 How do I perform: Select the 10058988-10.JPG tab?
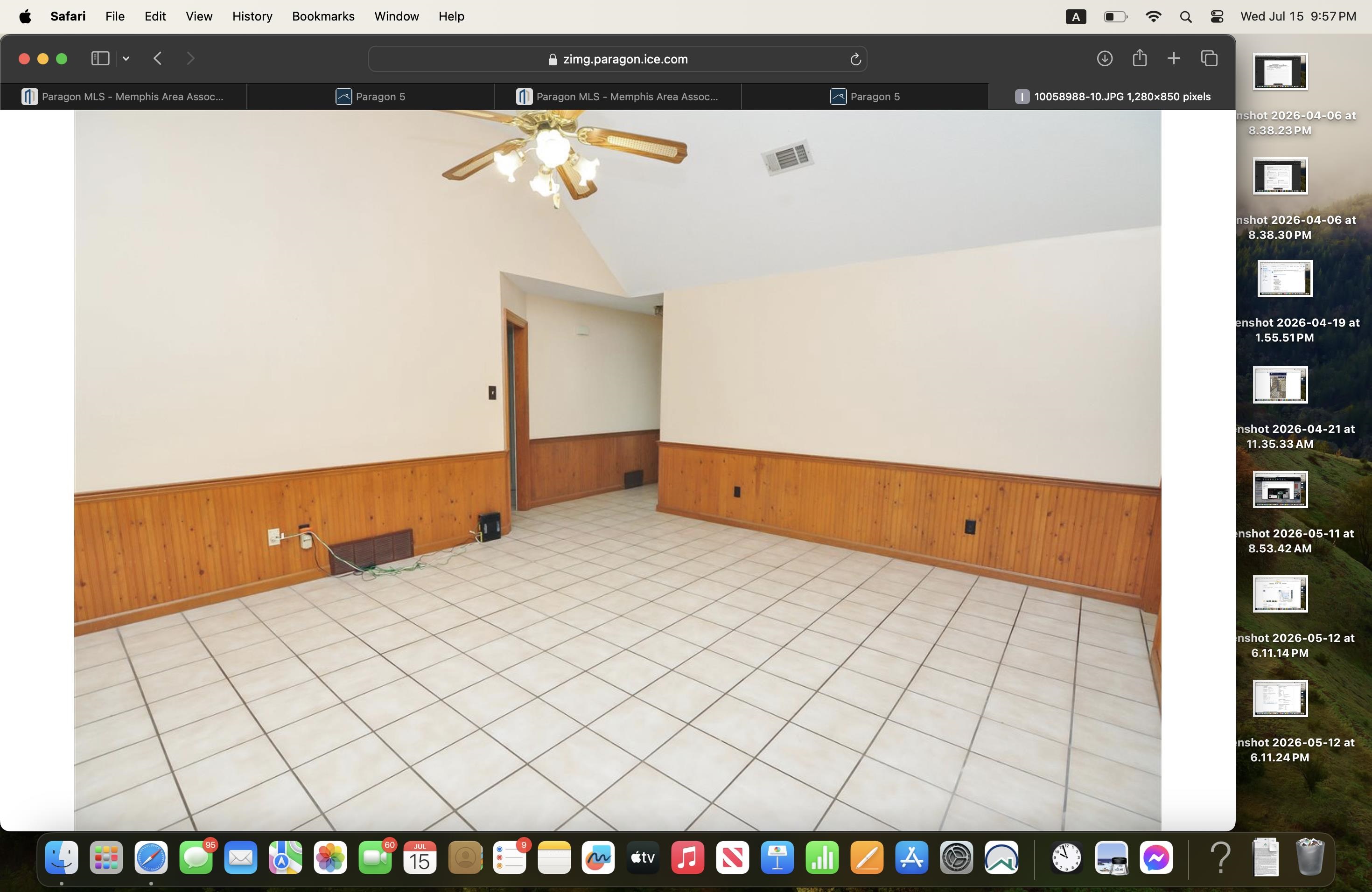click(x=1112, y=96)
